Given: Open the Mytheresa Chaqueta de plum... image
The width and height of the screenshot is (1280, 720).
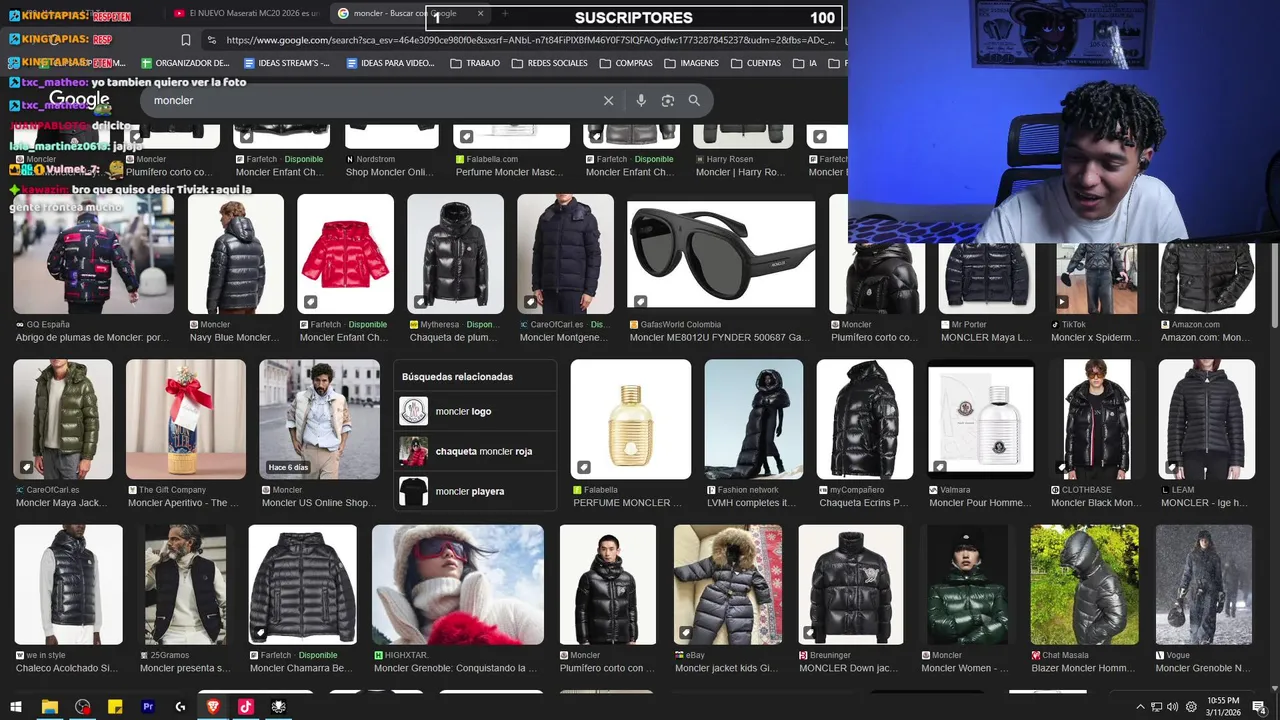Looking at the screenshot, I should click(x=455, y=254).
